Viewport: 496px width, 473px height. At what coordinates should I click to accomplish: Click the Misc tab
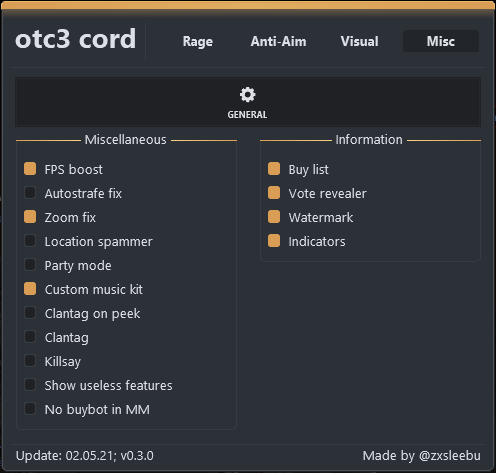tap(441, 41)
